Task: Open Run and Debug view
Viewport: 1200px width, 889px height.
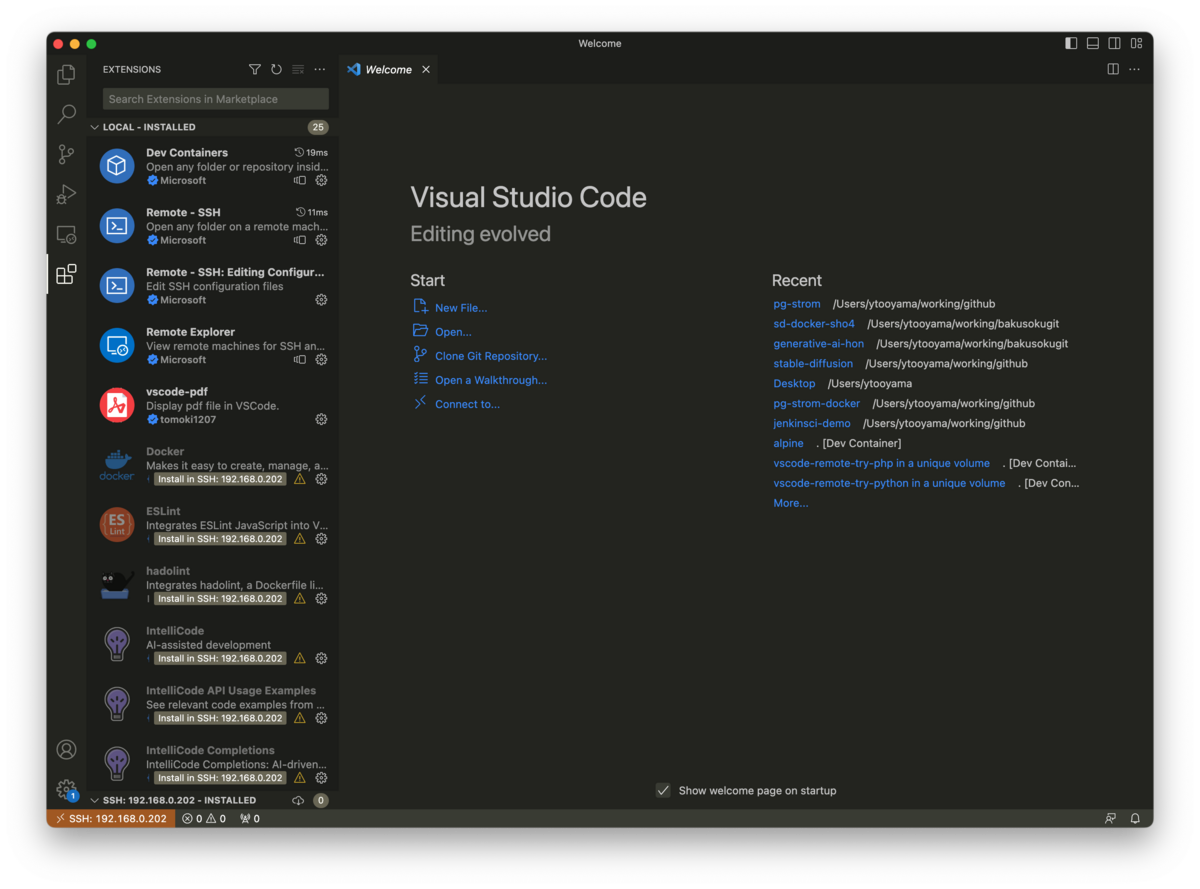Action: tap(66, 194)
